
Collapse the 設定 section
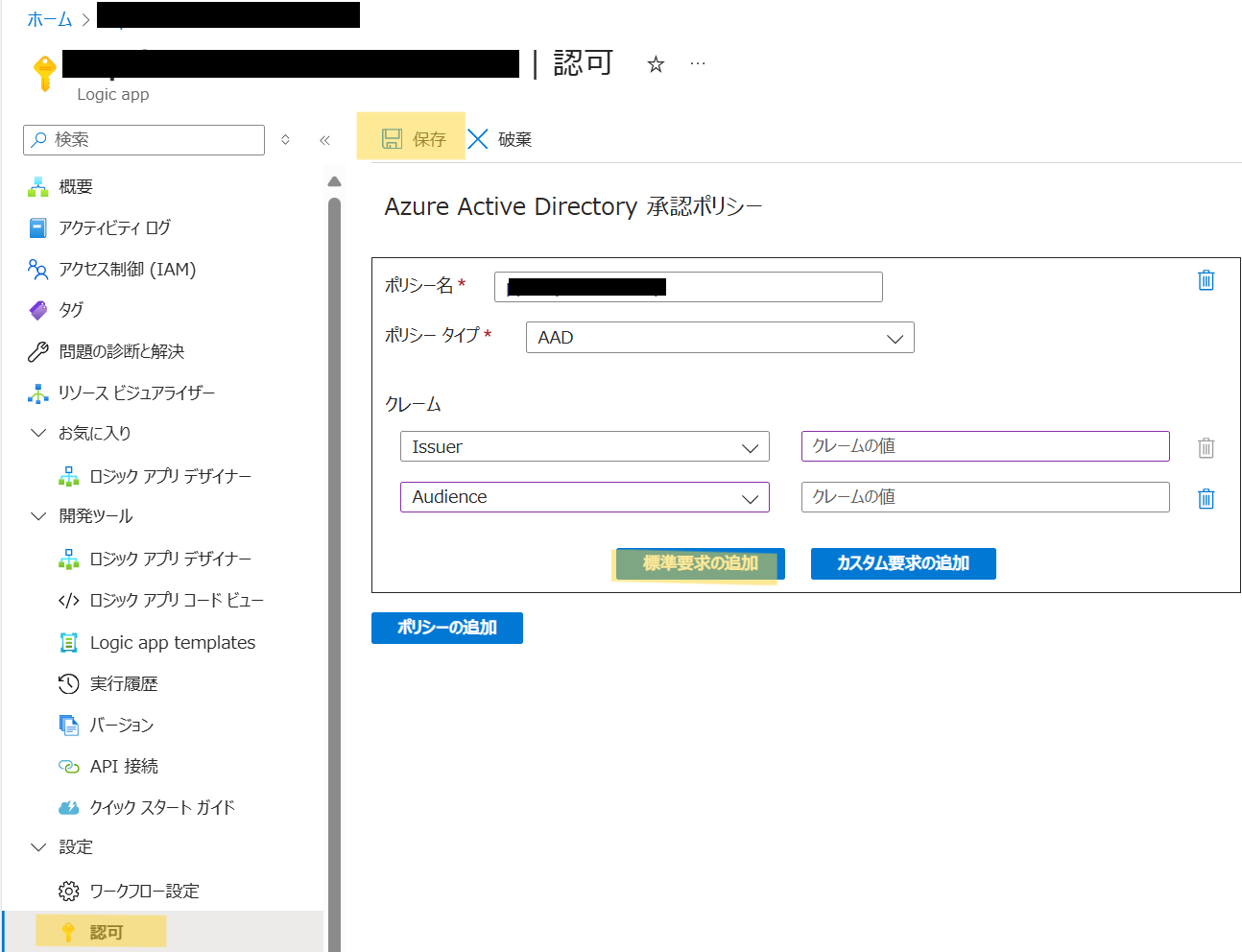click(x=38, y=847)
